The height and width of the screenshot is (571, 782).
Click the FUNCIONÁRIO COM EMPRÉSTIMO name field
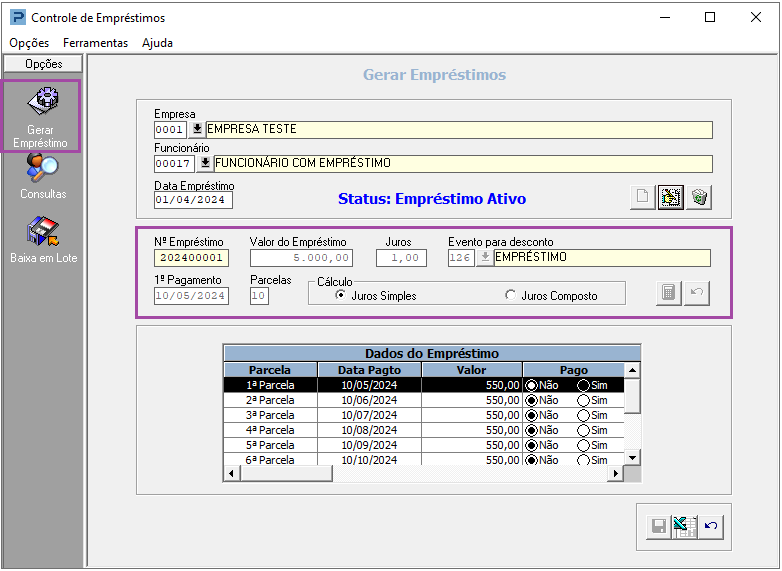click(463, 164)
